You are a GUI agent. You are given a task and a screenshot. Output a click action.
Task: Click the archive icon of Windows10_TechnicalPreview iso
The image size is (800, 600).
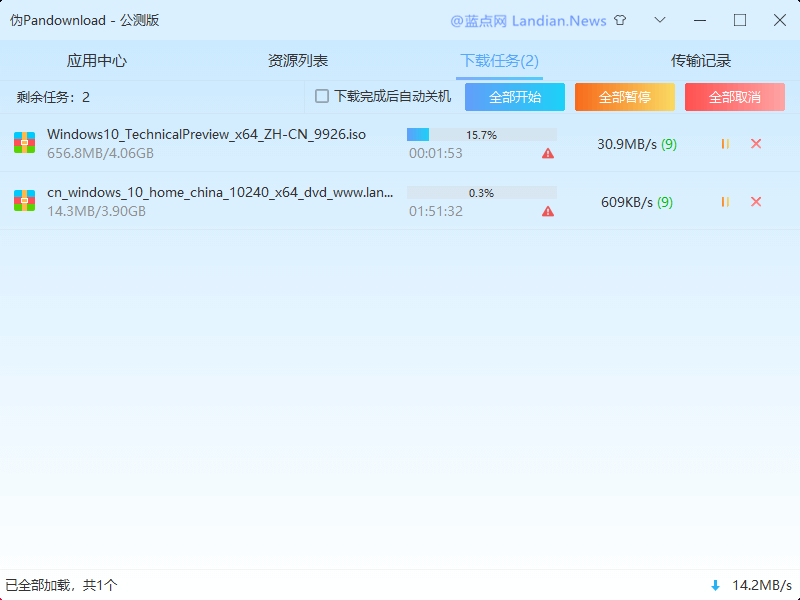click(x=24, y=143)
